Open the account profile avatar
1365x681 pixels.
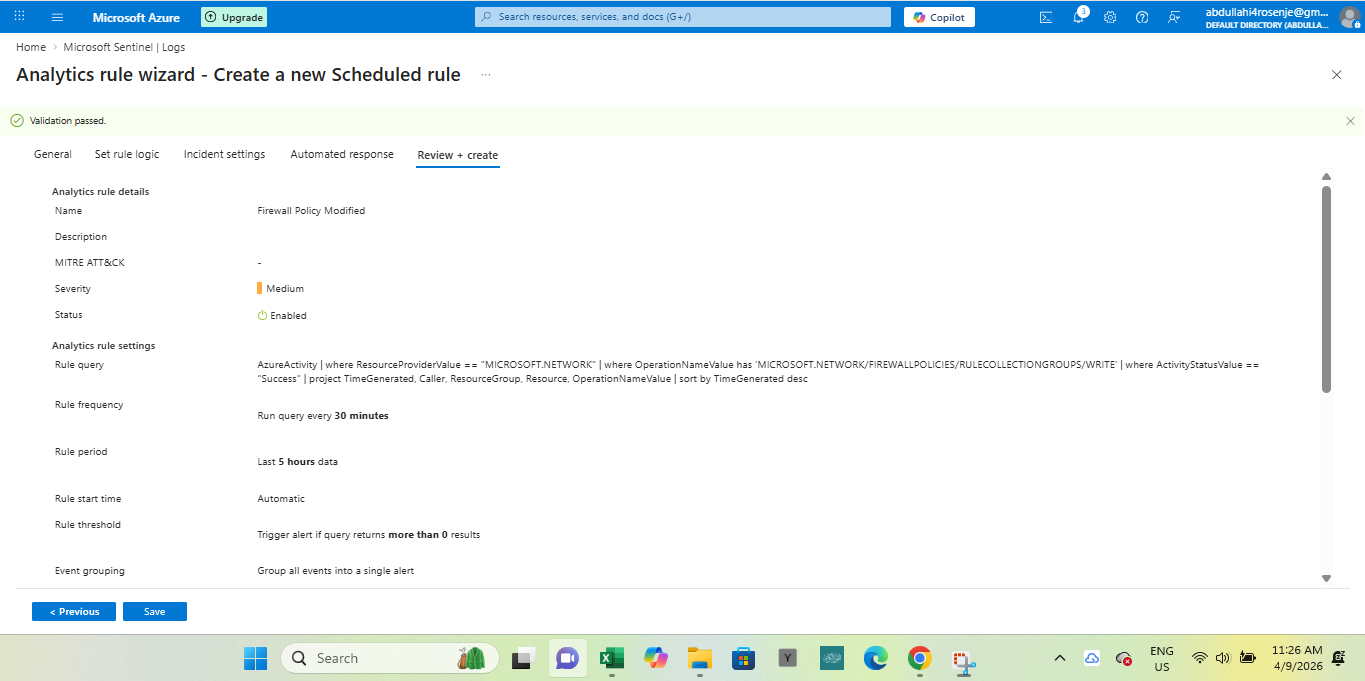pos(1348,17)
